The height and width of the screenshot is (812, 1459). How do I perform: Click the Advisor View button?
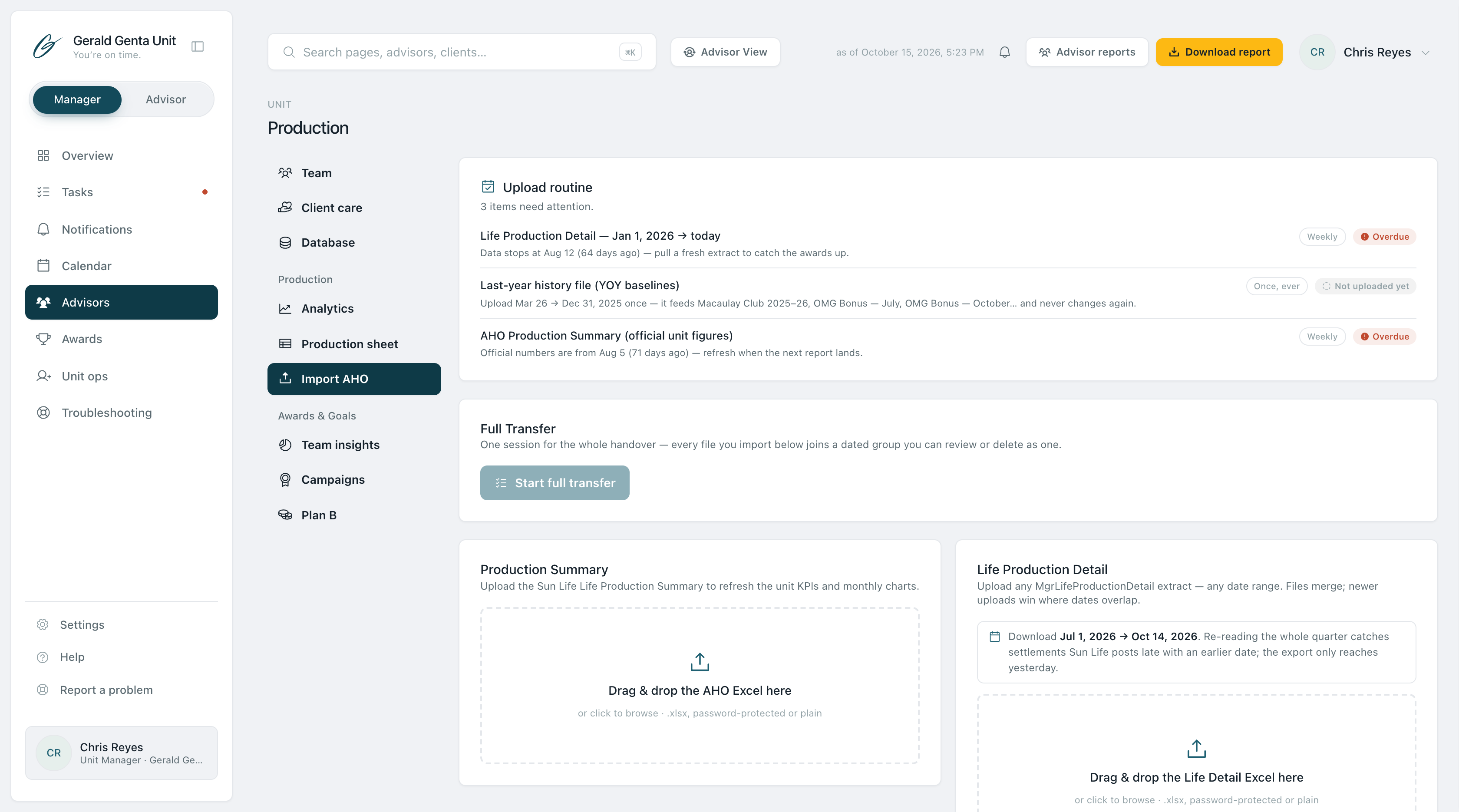click(725, 52)
